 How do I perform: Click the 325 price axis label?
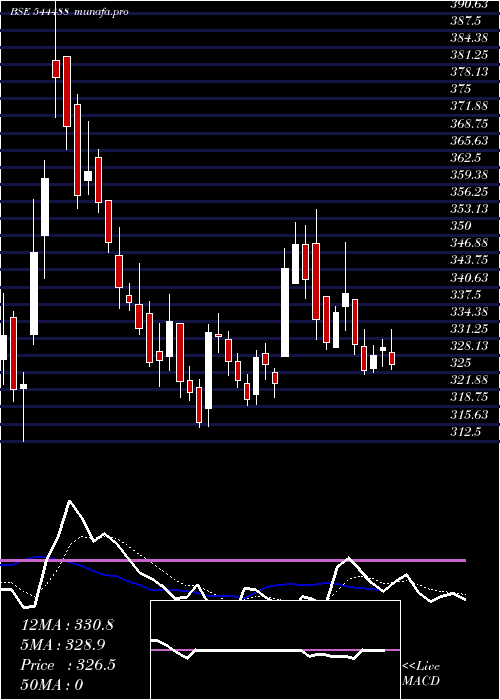[x=461, y=362]
